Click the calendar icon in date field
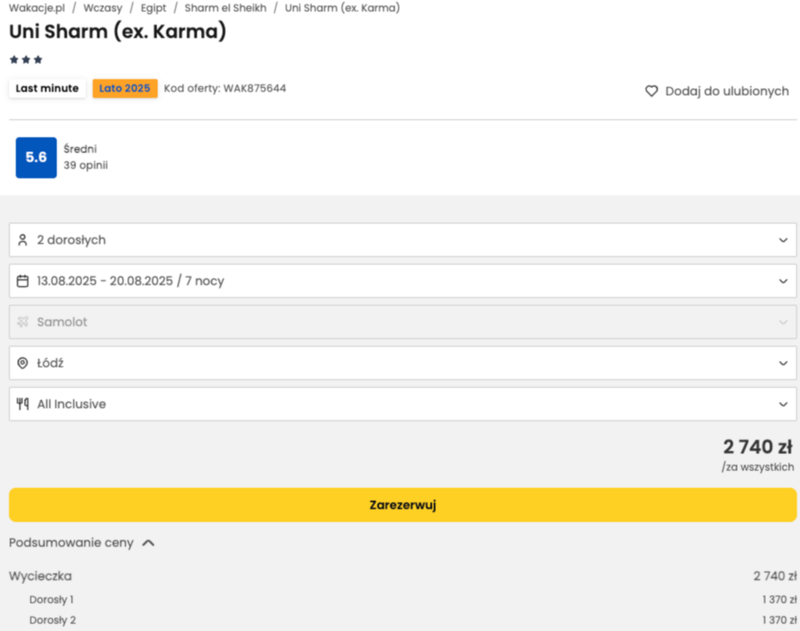Screen dimensions: 800x631 click(x=22, y=281)
